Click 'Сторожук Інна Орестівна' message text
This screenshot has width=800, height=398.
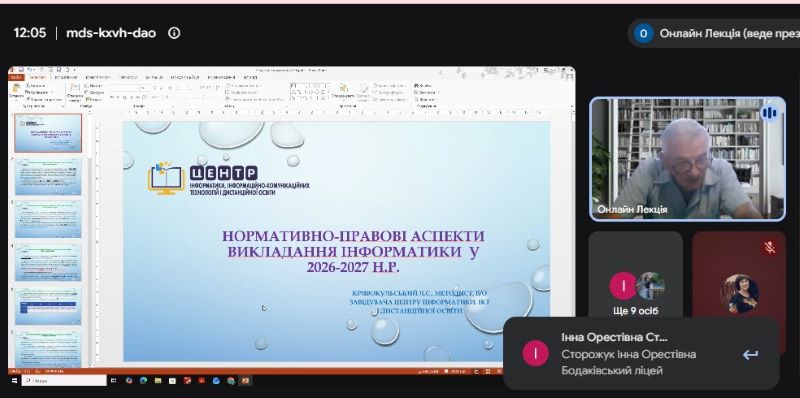pyautogui.click(x=629, y=354)
